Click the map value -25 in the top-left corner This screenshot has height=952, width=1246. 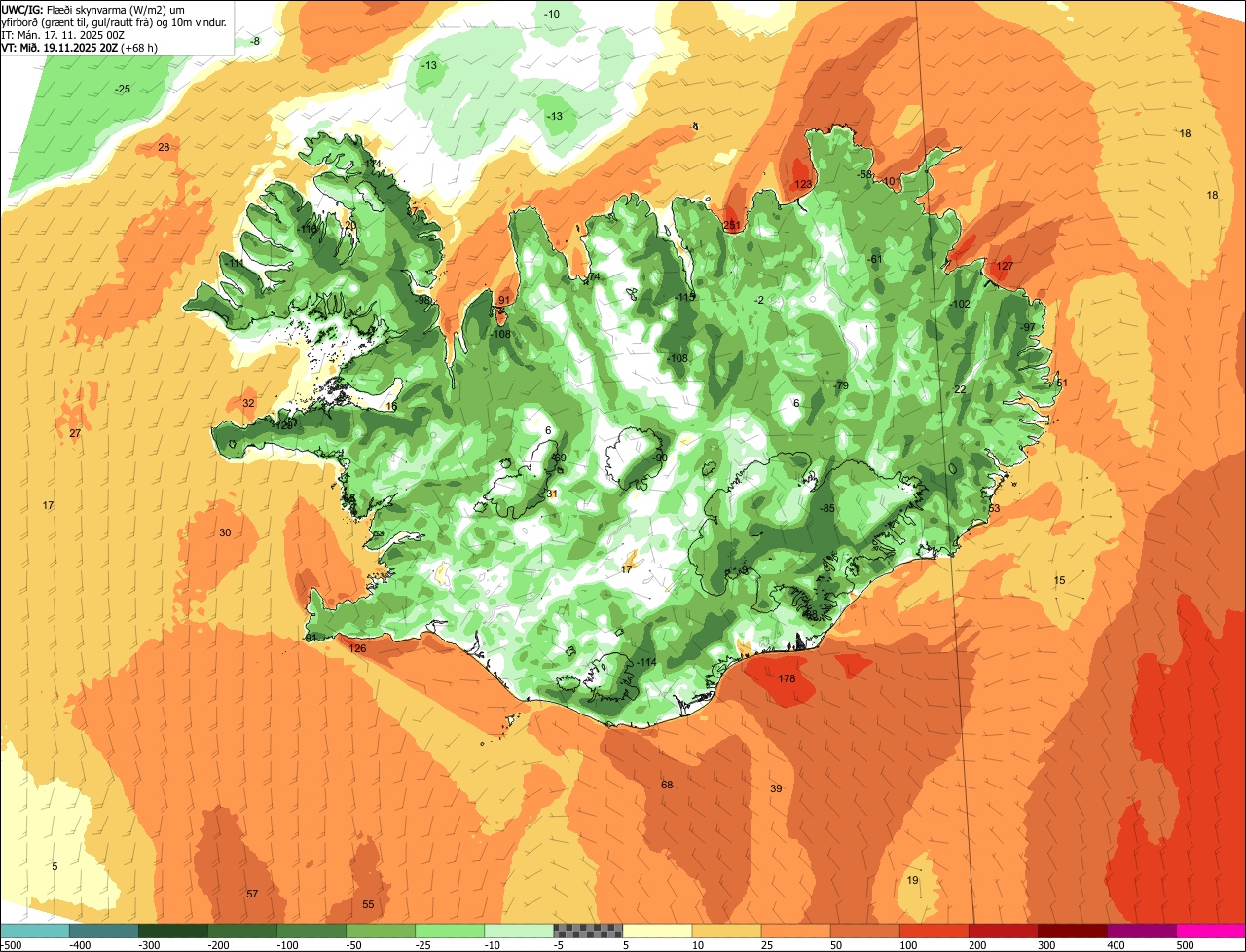point(123,89)
